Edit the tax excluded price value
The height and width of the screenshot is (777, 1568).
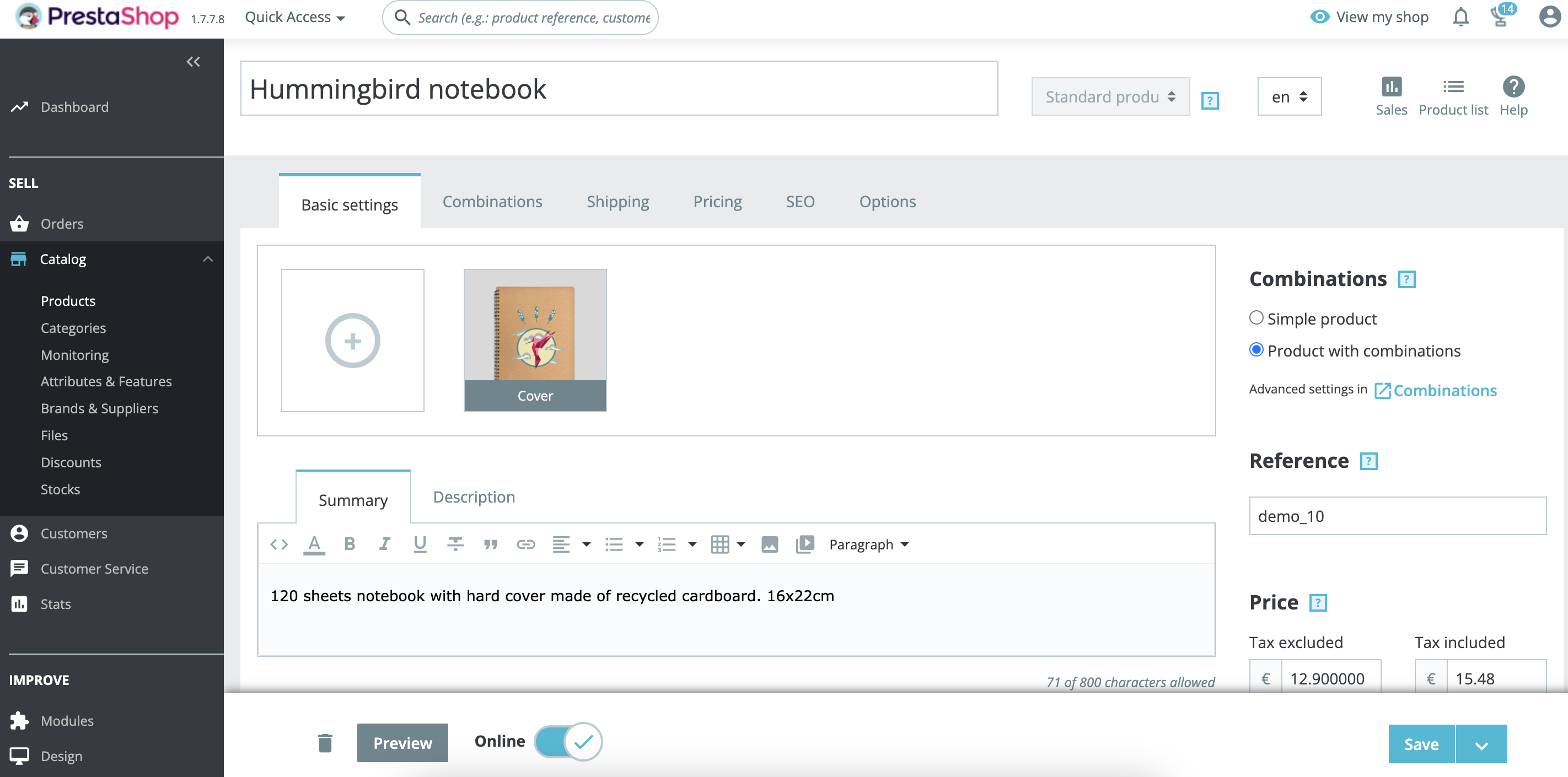point(1332,678)
